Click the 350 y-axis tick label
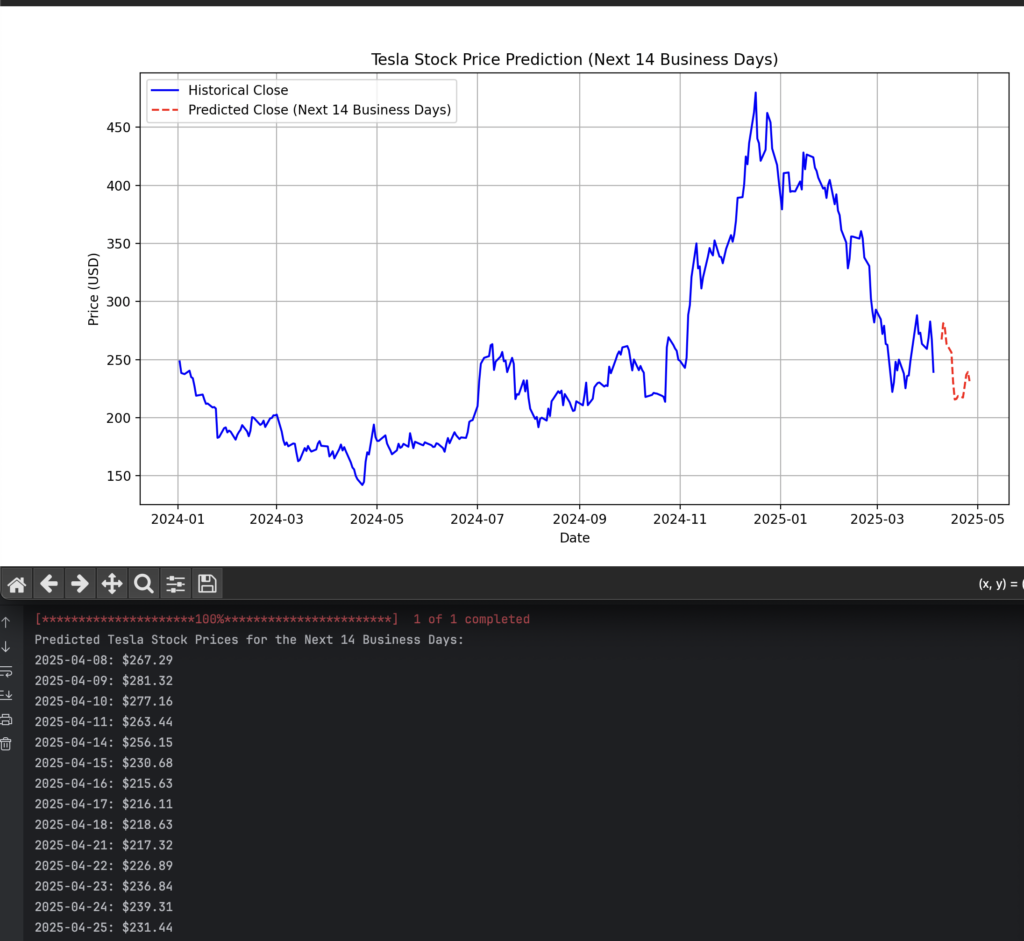 click(119, 244)
